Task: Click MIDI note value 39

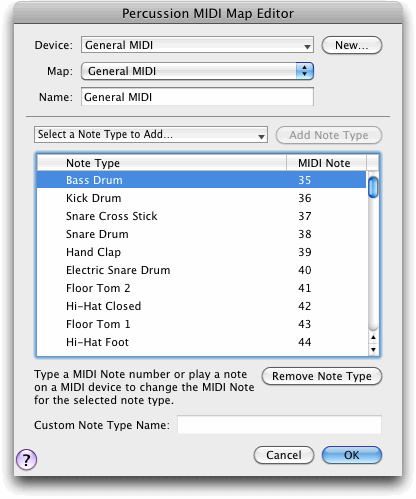Action: click(305, 252)
